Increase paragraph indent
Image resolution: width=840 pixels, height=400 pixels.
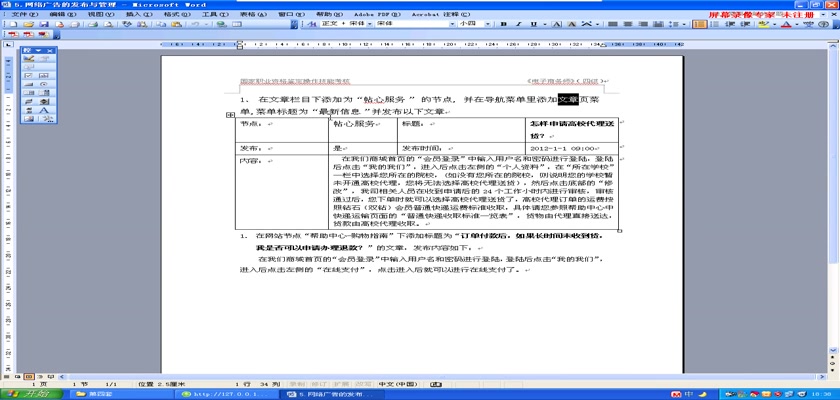point(745,24)
